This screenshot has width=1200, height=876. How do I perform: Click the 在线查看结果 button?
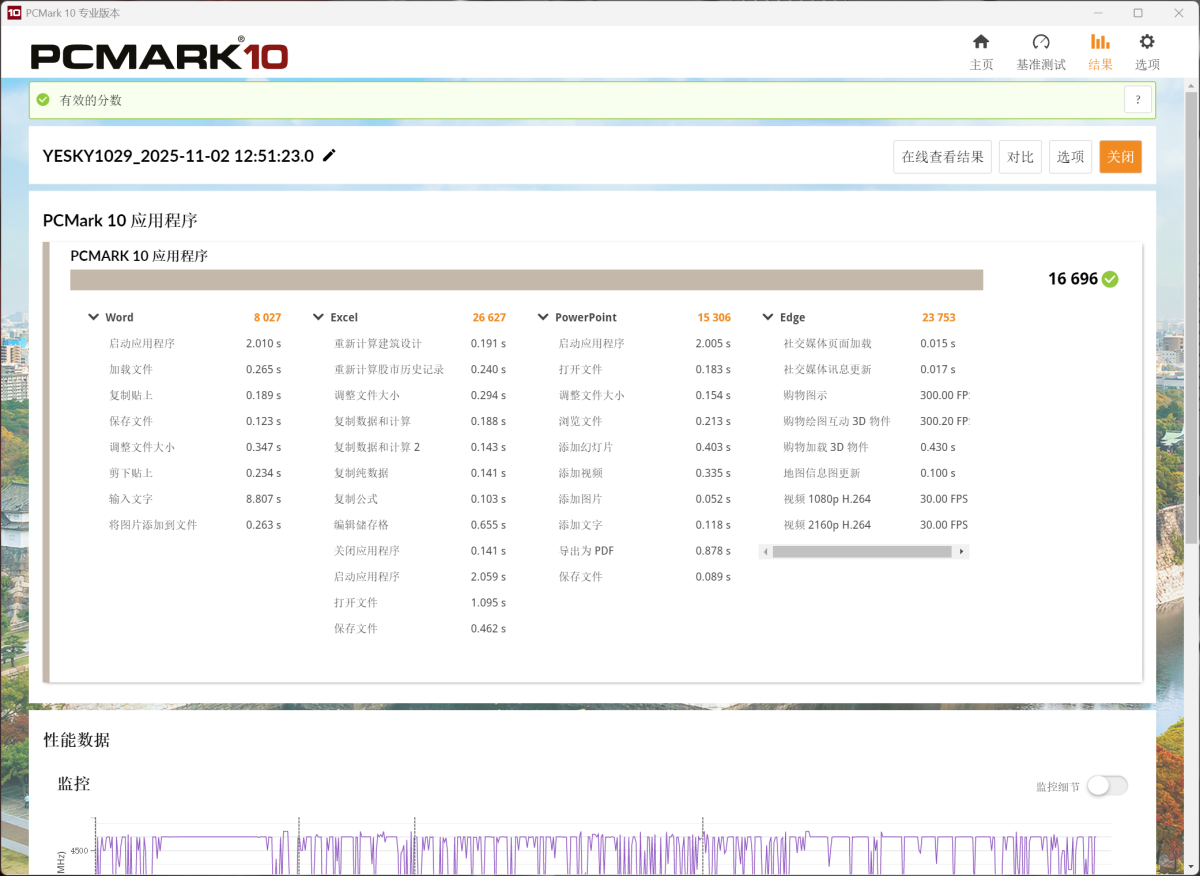942,157
